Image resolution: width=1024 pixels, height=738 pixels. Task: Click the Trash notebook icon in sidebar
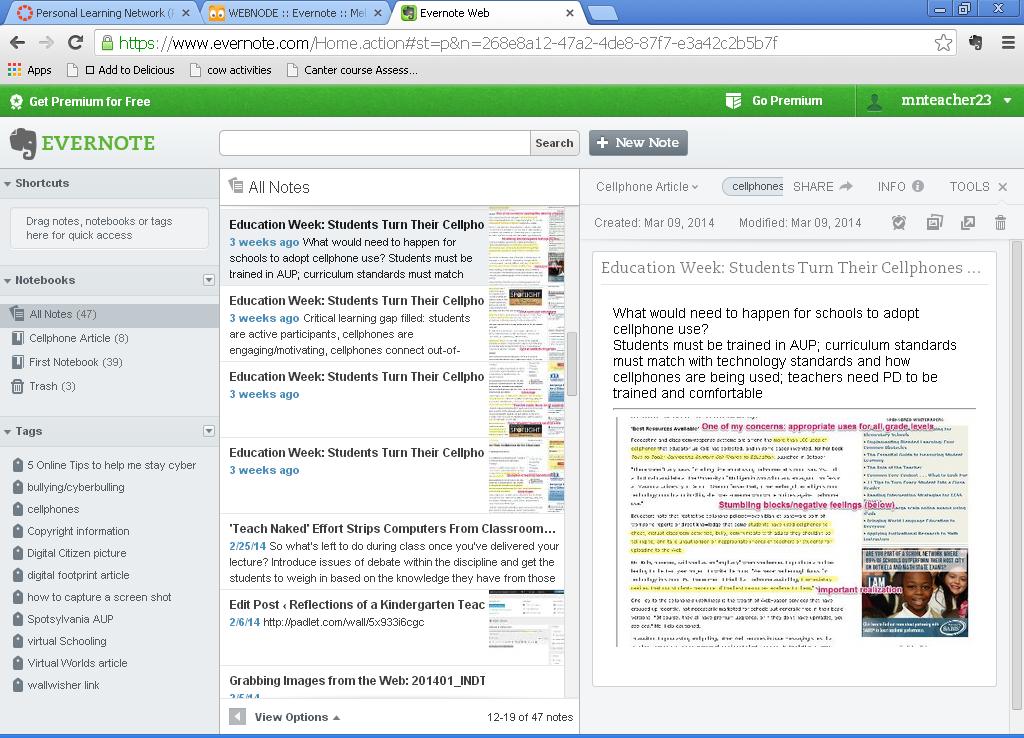tap(18, 387)
